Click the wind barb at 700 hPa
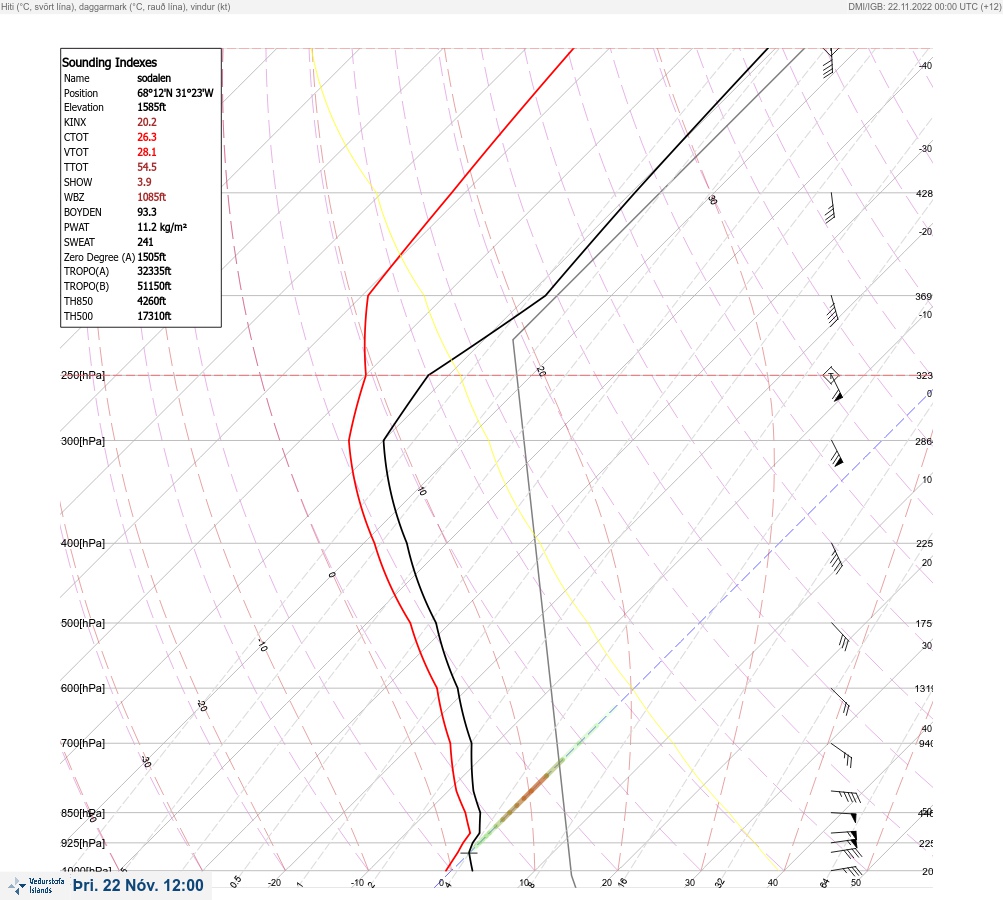 842,755
